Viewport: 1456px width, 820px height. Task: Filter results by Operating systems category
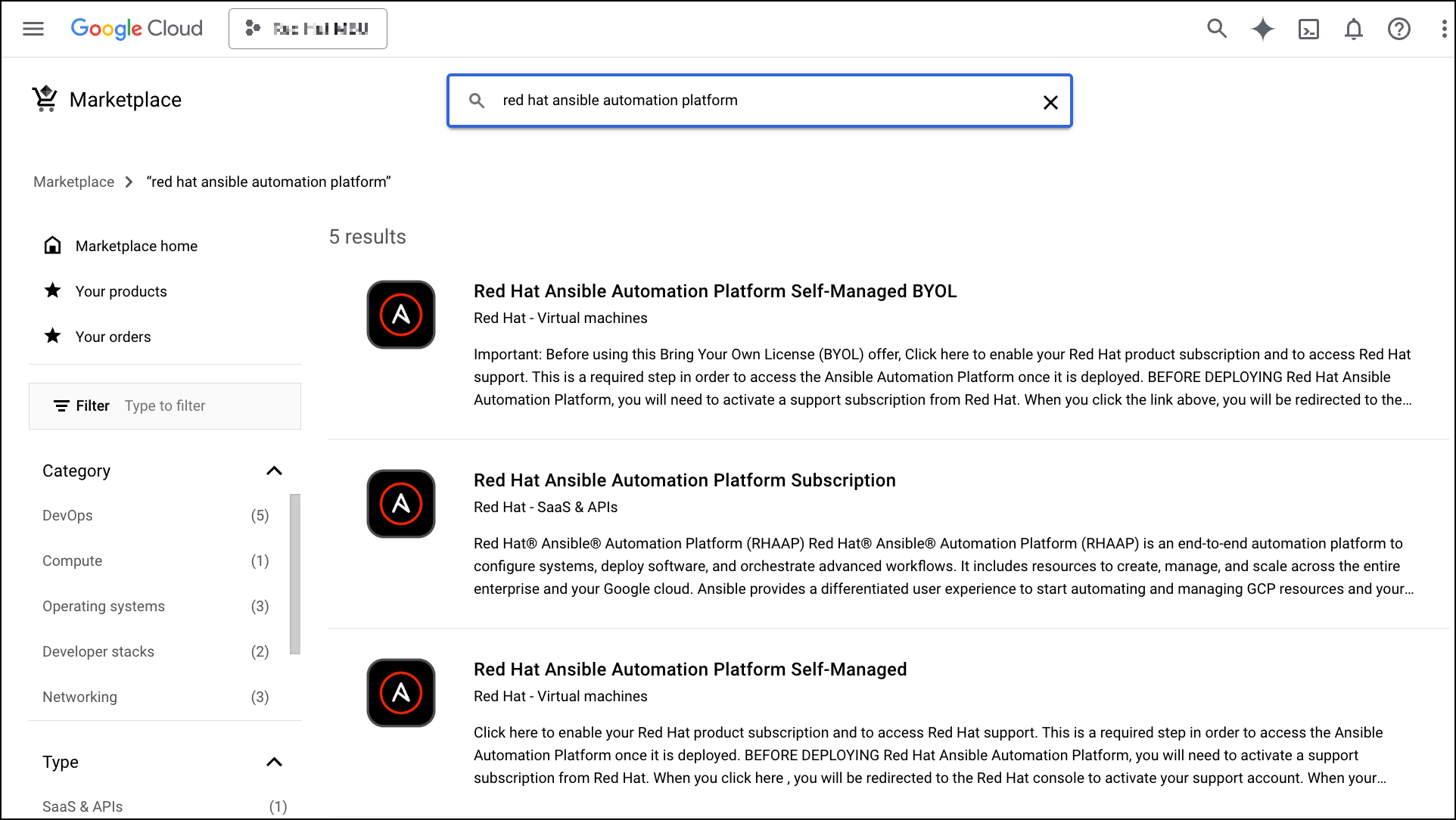coord(104,606)
